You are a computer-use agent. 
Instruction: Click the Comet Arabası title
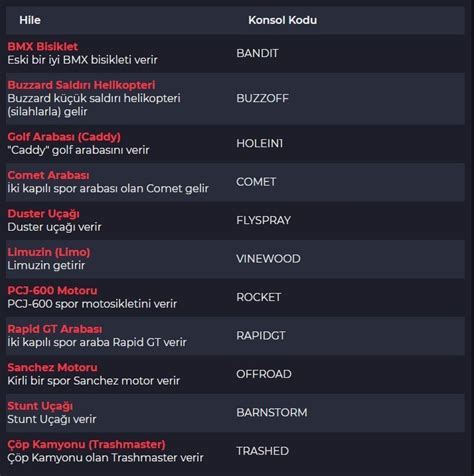tap(48, 175)
